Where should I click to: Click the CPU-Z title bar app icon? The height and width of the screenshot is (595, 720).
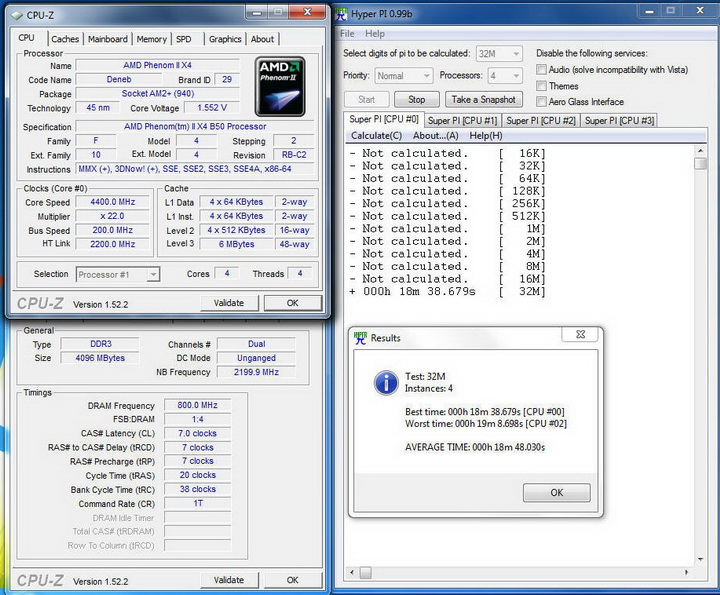pos(17,15)
